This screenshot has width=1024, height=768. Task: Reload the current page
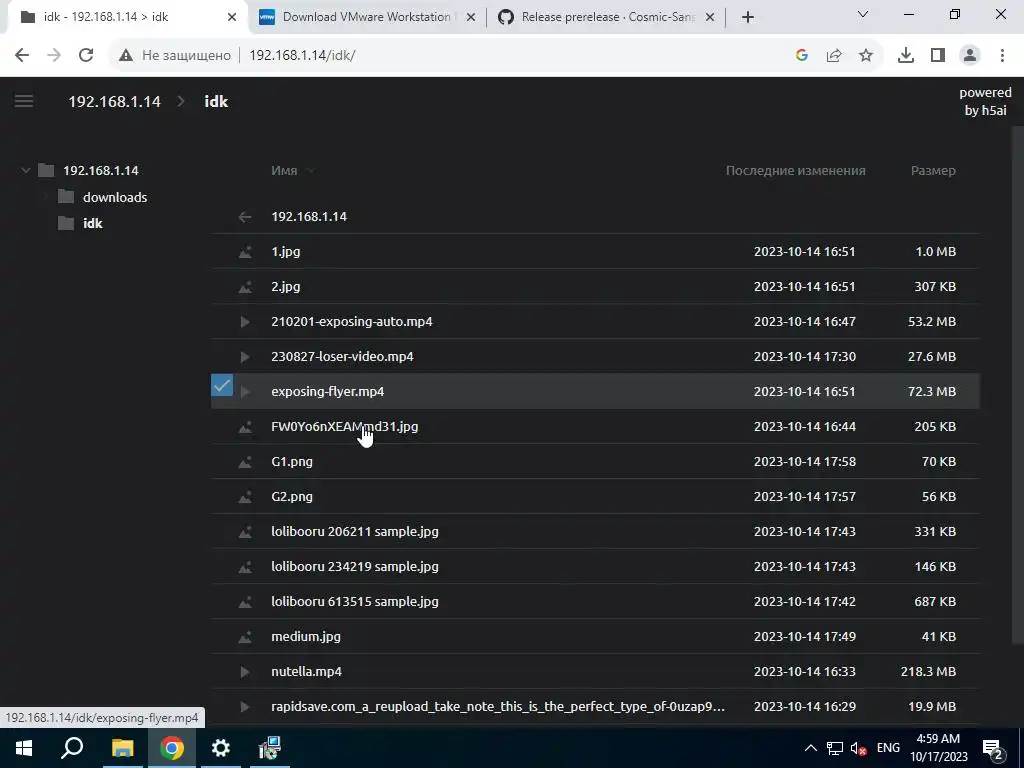tap(86, 55)
